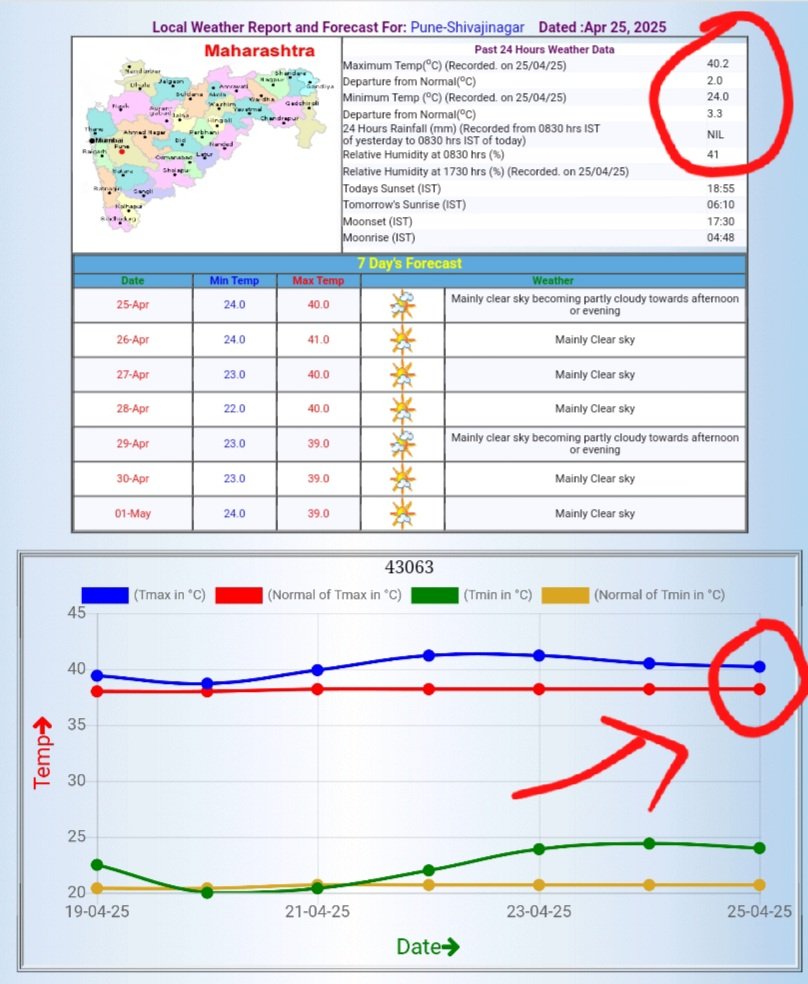This screenshot has height=984, width=808.
Task: Click the Tmax point for 25-04-25
Action: coord(759,666)
